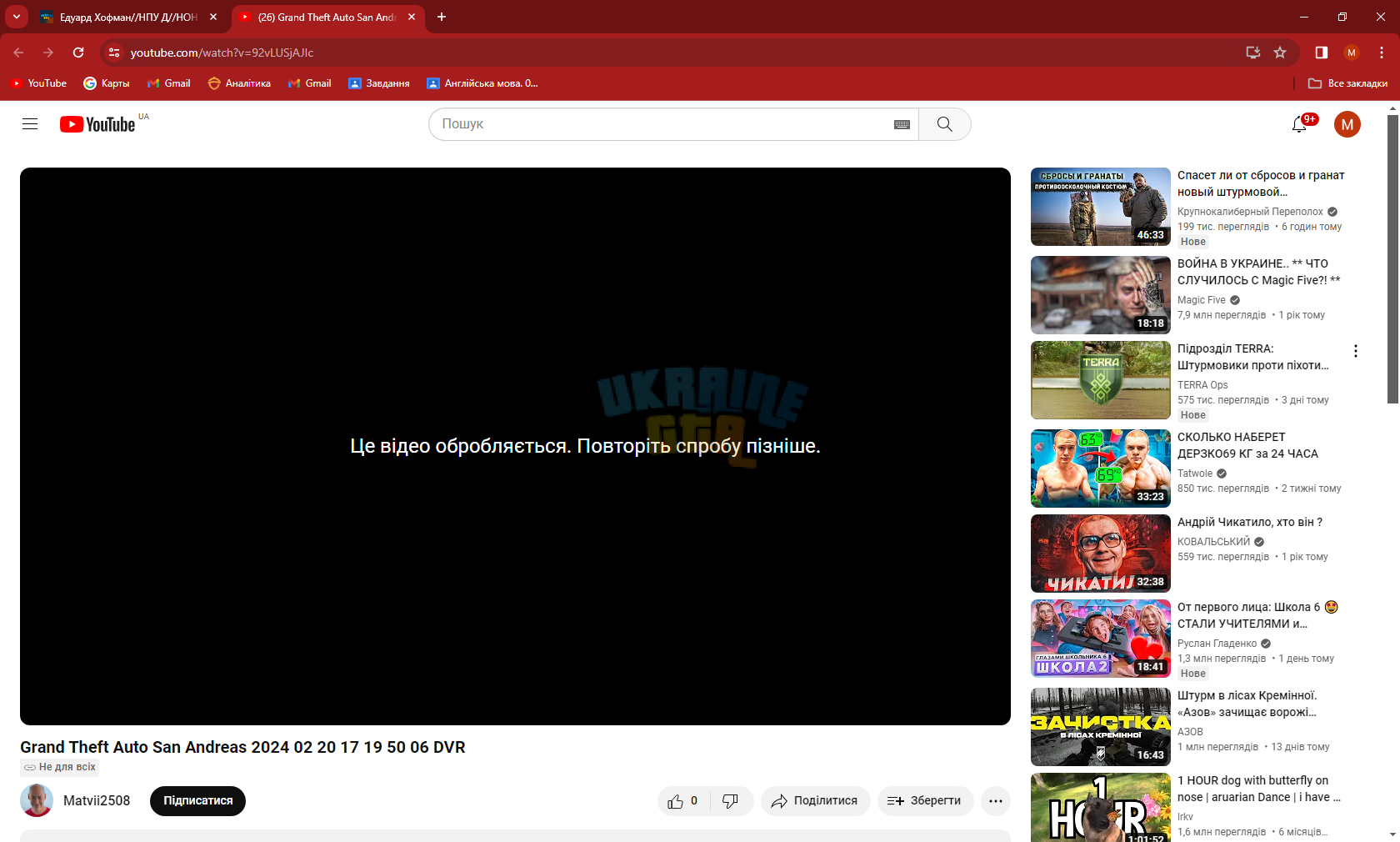The width and height of the screenshot is (1400, 842).
Task: Click the Підписатися subscribe button
Action: pos(197,801)
